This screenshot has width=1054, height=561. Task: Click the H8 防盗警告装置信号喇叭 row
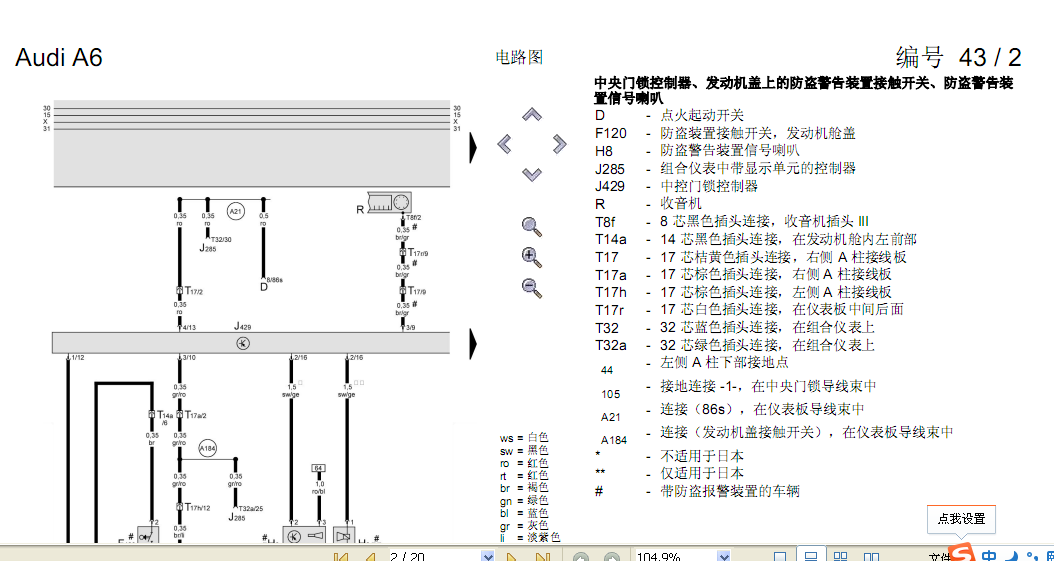click(697, 150)
